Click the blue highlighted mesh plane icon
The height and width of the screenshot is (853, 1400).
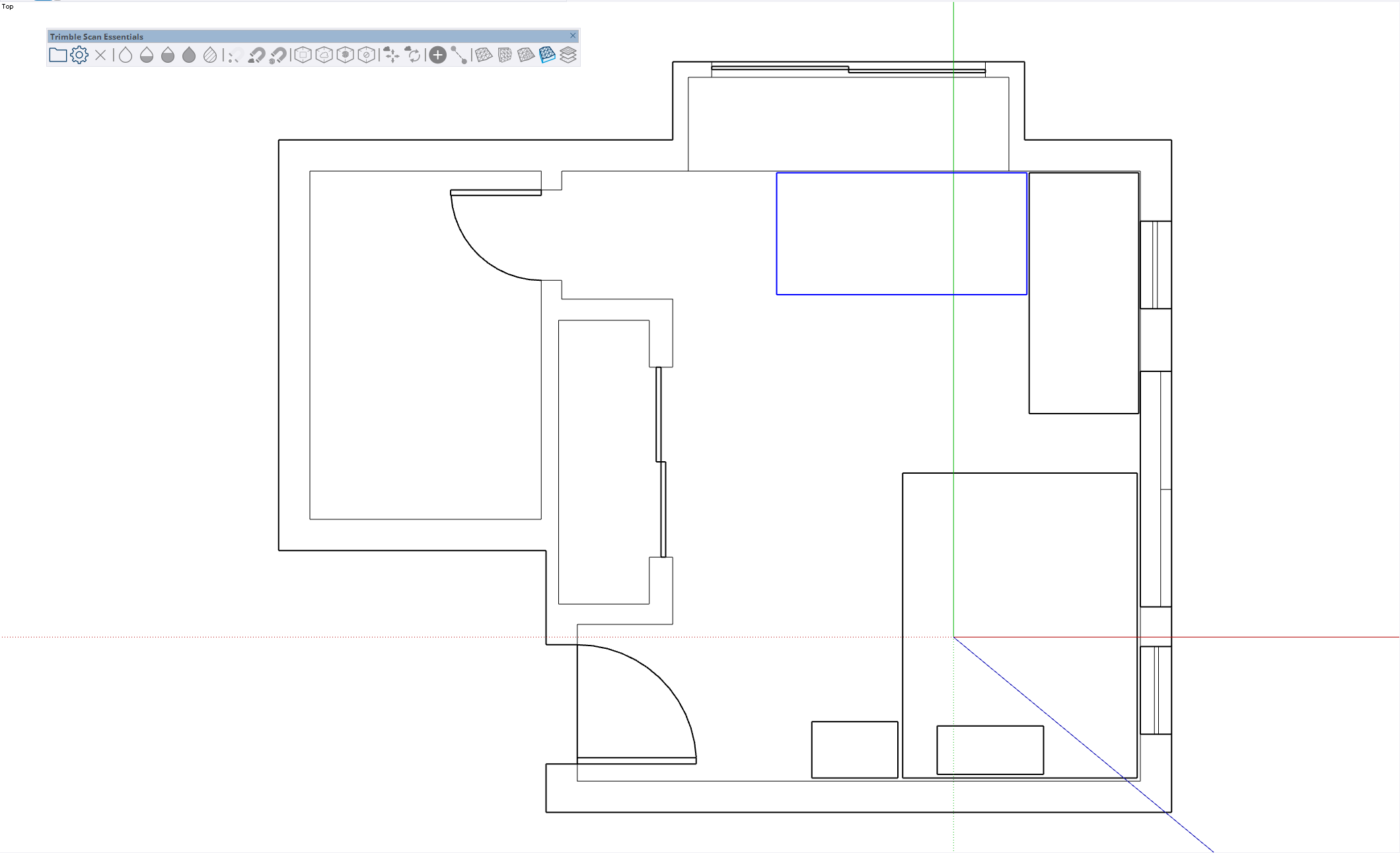click(547, 55)
